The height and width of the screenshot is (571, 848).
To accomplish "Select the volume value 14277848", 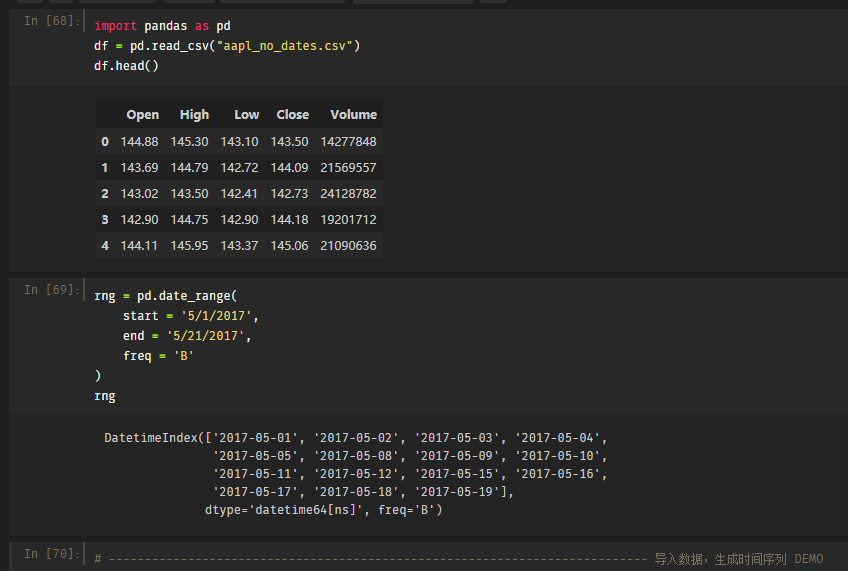I will (348, 142).
